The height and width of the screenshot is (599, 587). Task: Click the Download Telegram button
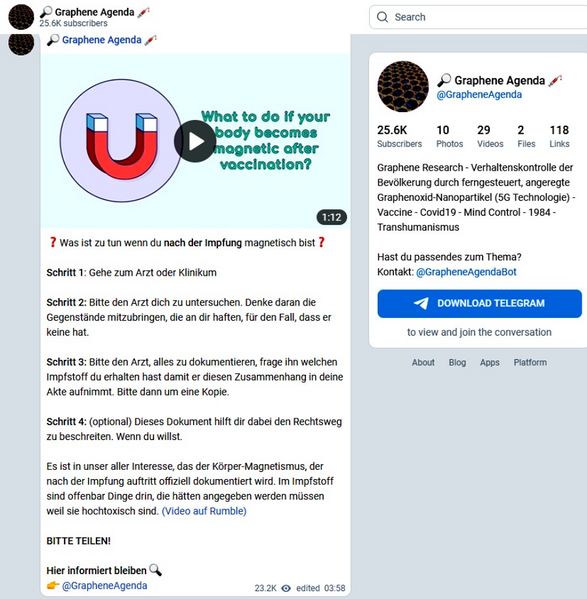479,303
